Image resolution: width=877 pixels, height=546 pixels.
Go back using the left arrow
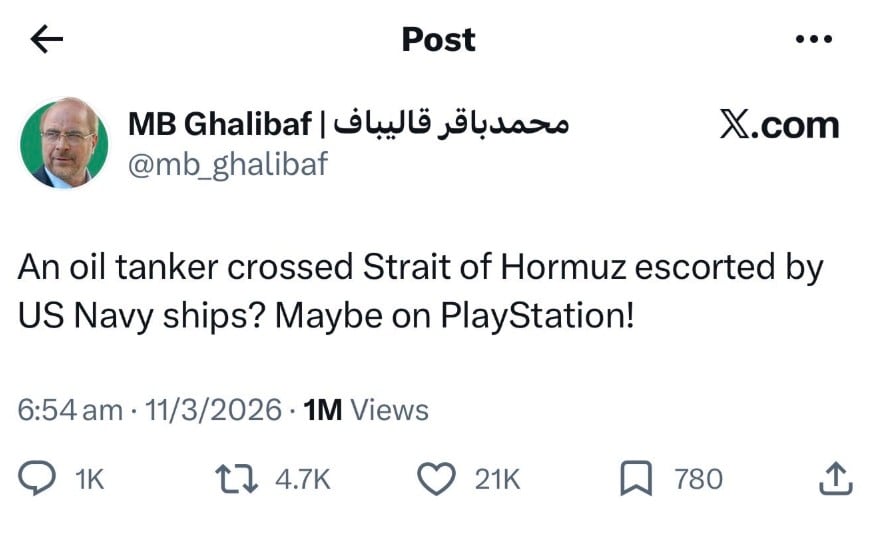point(46,39)
